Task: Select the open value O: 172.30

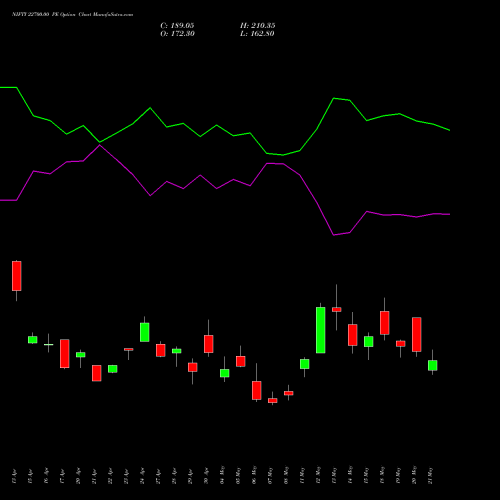Action: coord(177,34)
